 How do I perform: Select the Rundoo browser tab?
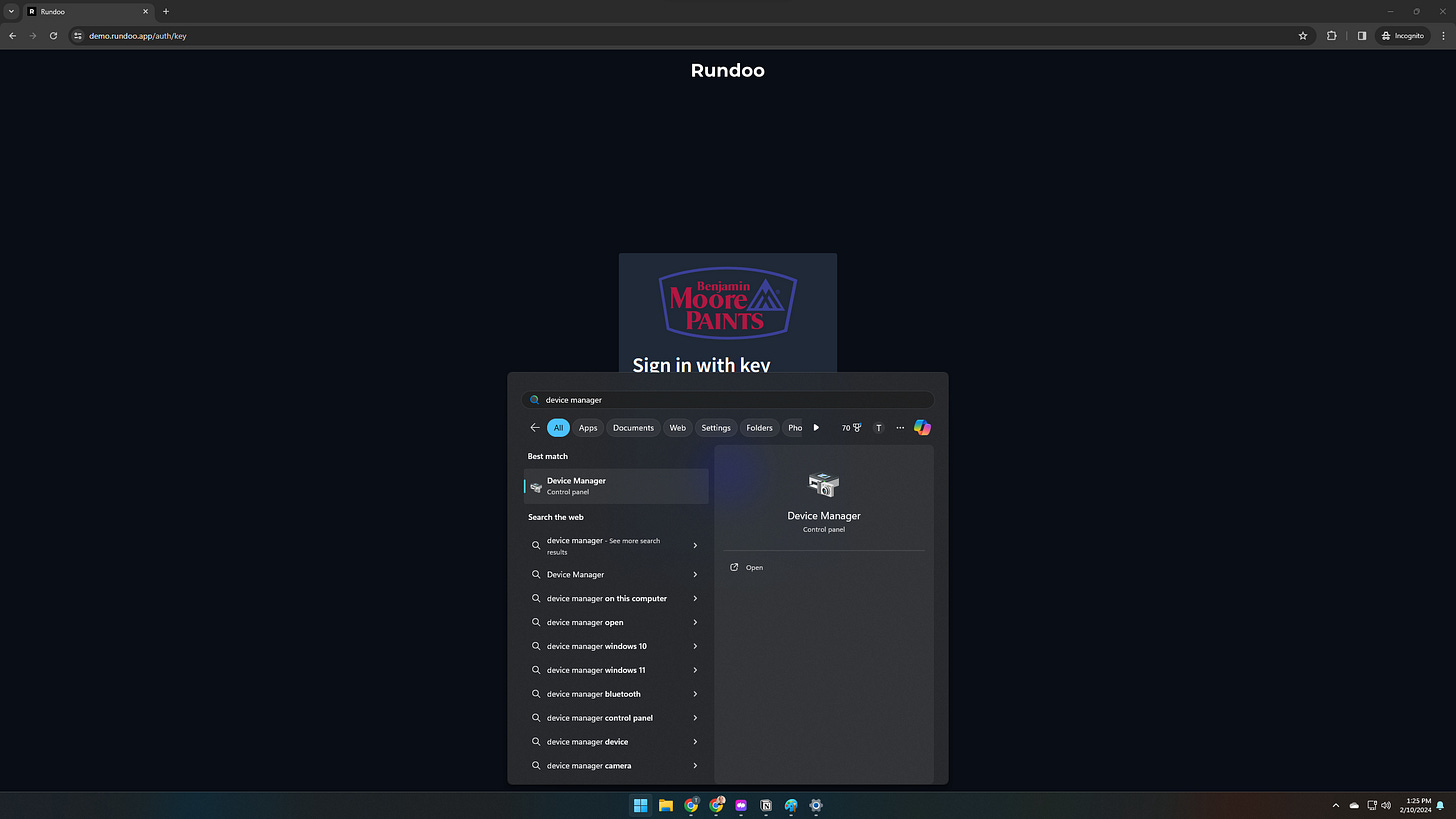coord(88,11)
